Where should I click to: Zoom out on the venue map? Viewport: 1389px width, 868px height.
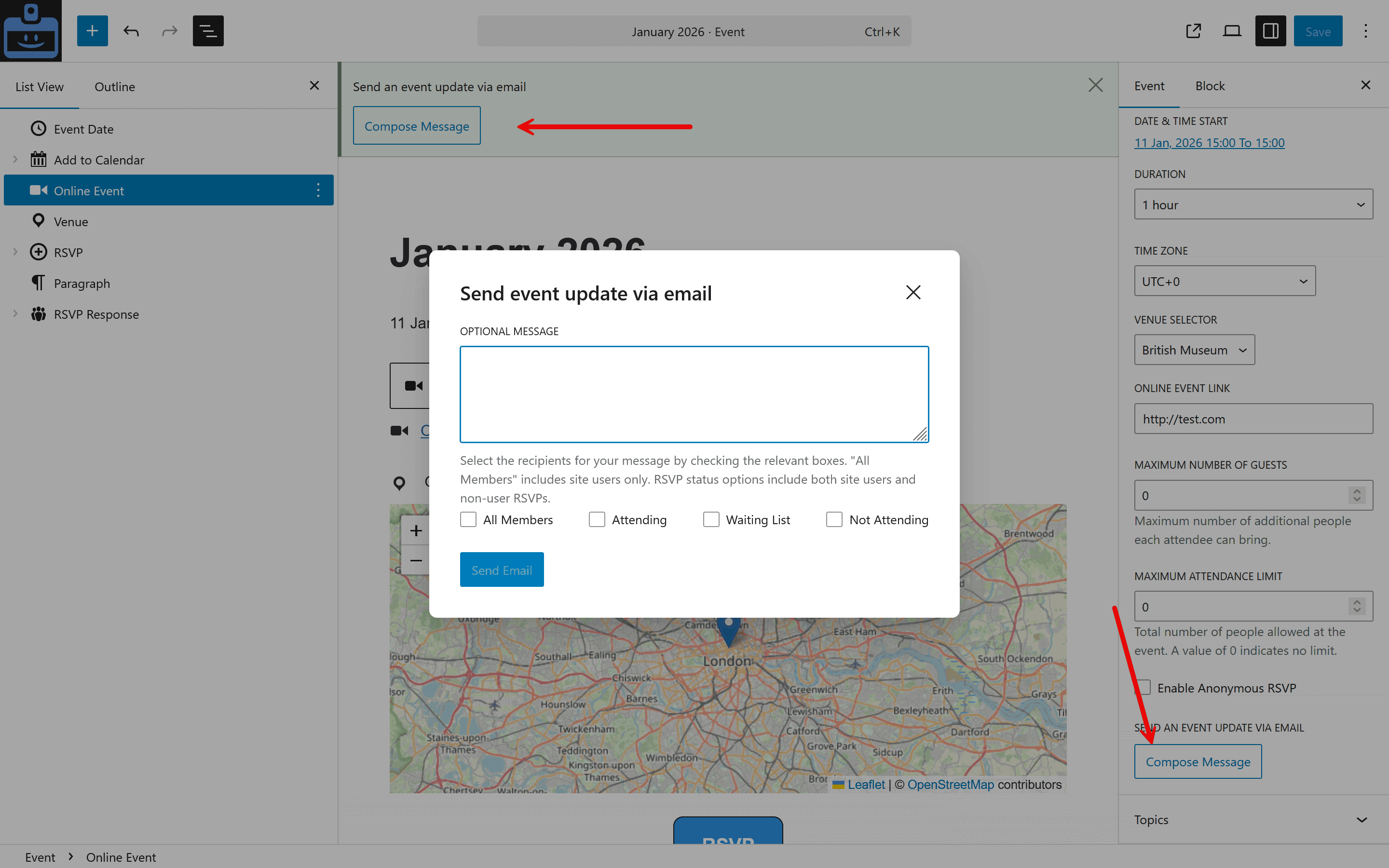pos(416,560)
